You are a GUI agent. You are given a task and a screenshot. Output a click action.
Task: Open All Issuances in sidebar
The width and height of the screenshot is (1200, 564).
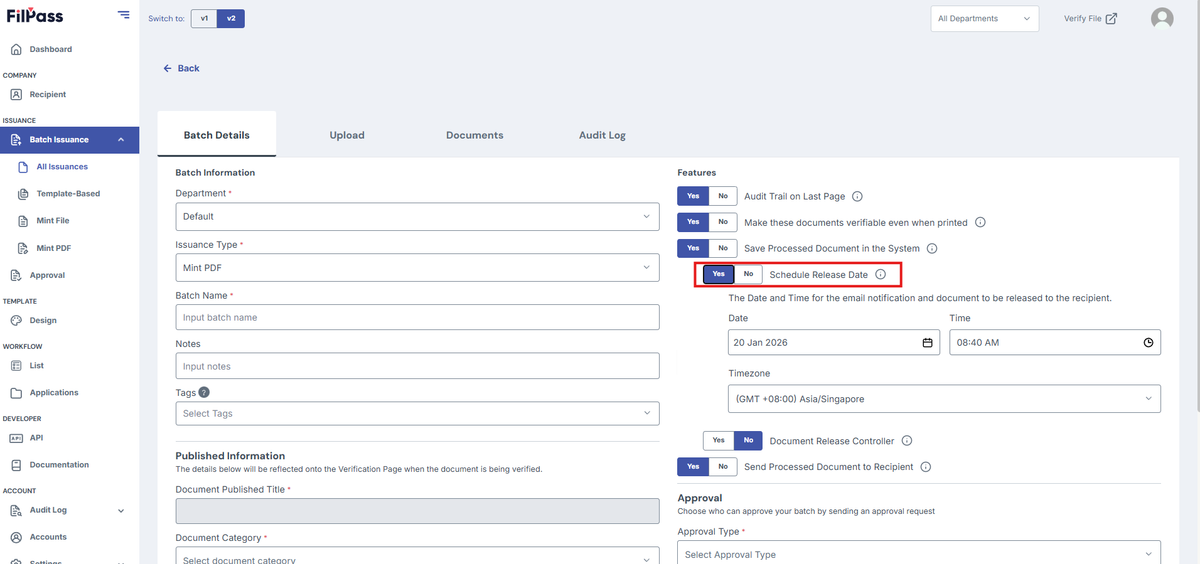tap(62, 167)
